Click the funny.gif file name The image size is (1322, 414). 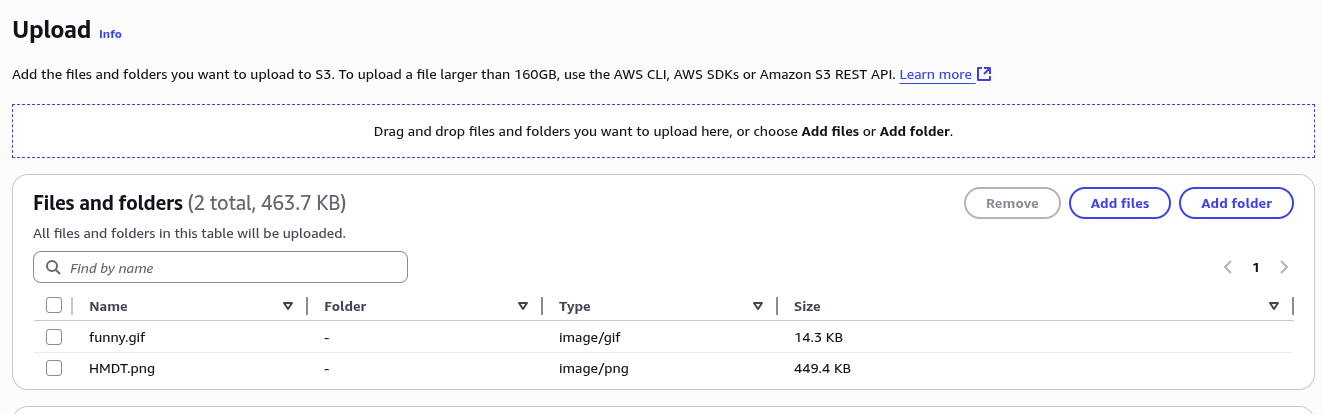coord(117,337)
